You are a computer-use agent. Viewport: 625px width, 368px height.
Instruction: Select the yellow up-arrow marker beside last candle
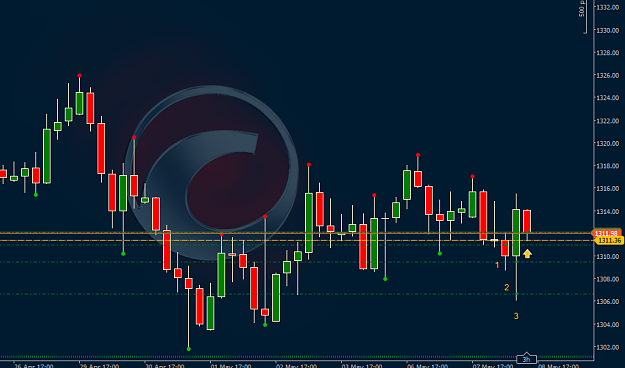click(x=527, y=253)
